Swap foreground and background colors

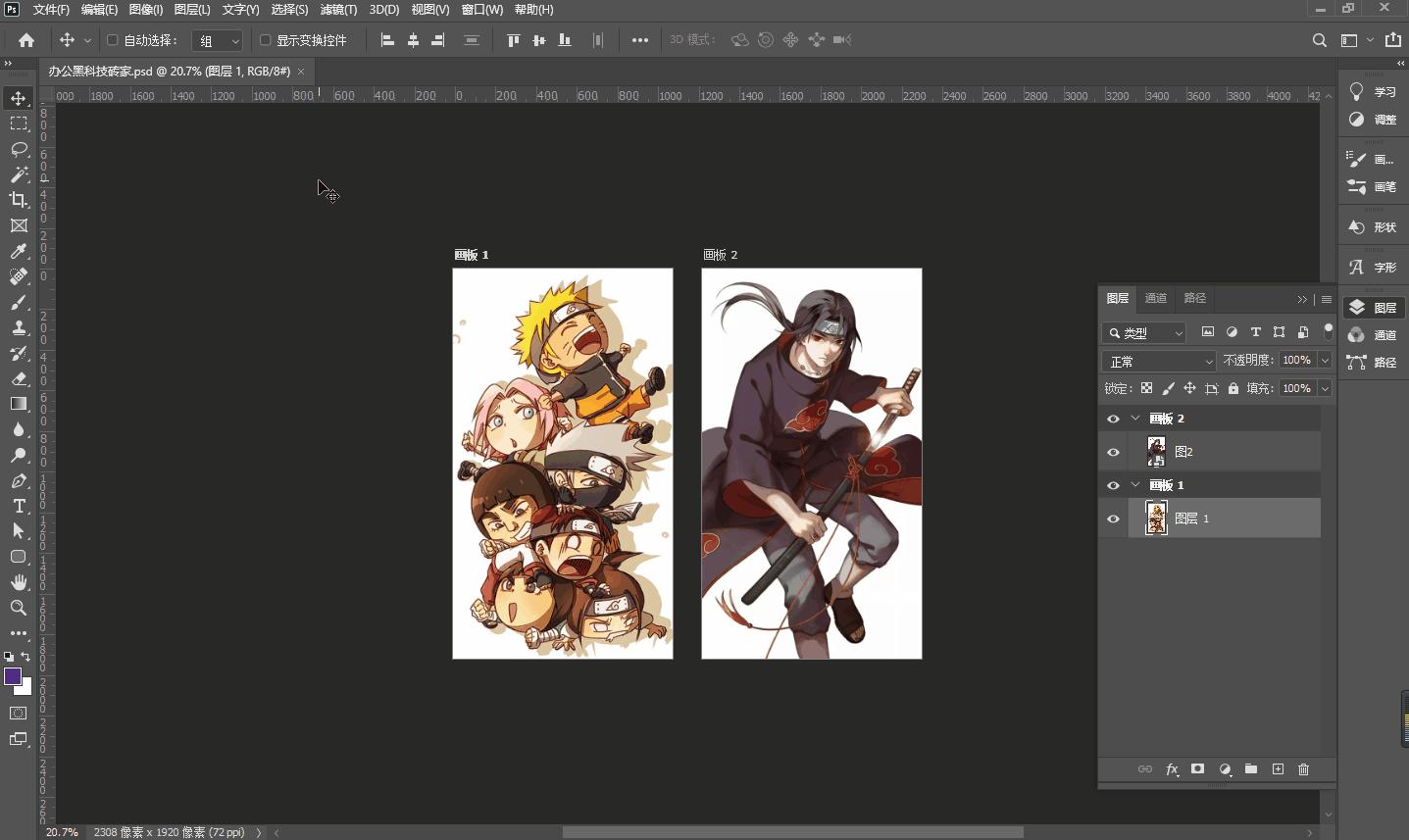point(25,657)
